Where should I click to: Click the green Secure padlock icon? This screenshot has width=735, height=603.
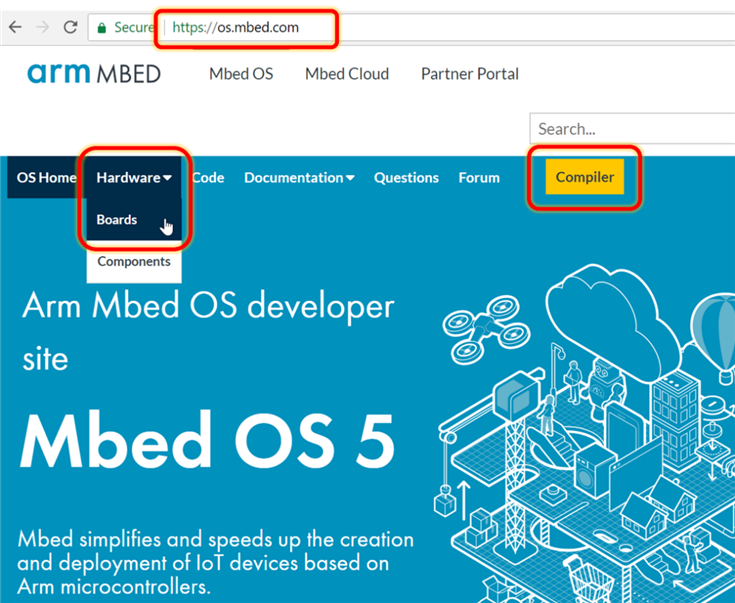(101, 28)
